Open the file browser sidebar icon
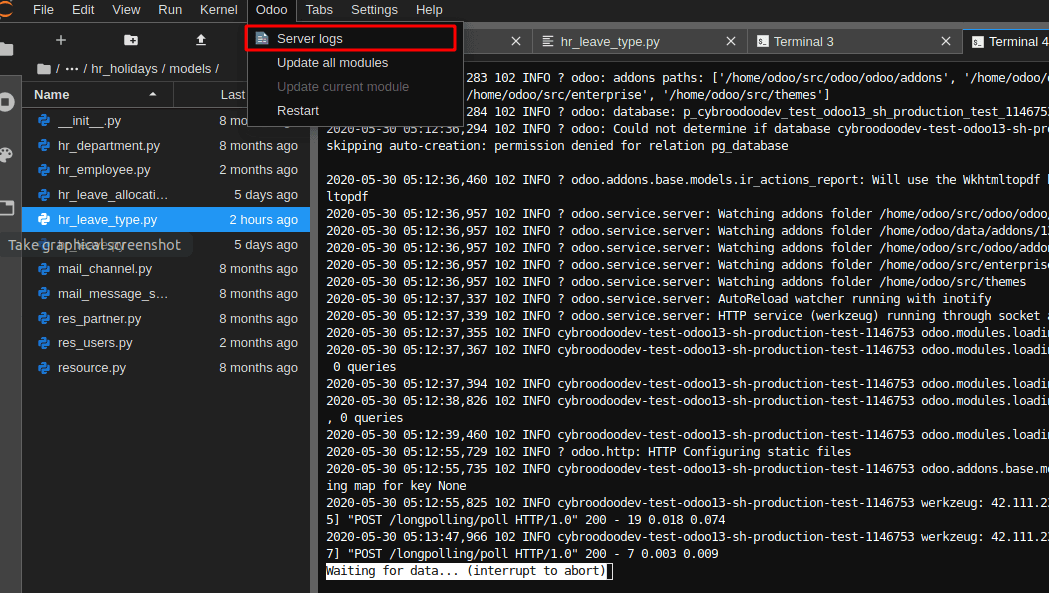 7,49
